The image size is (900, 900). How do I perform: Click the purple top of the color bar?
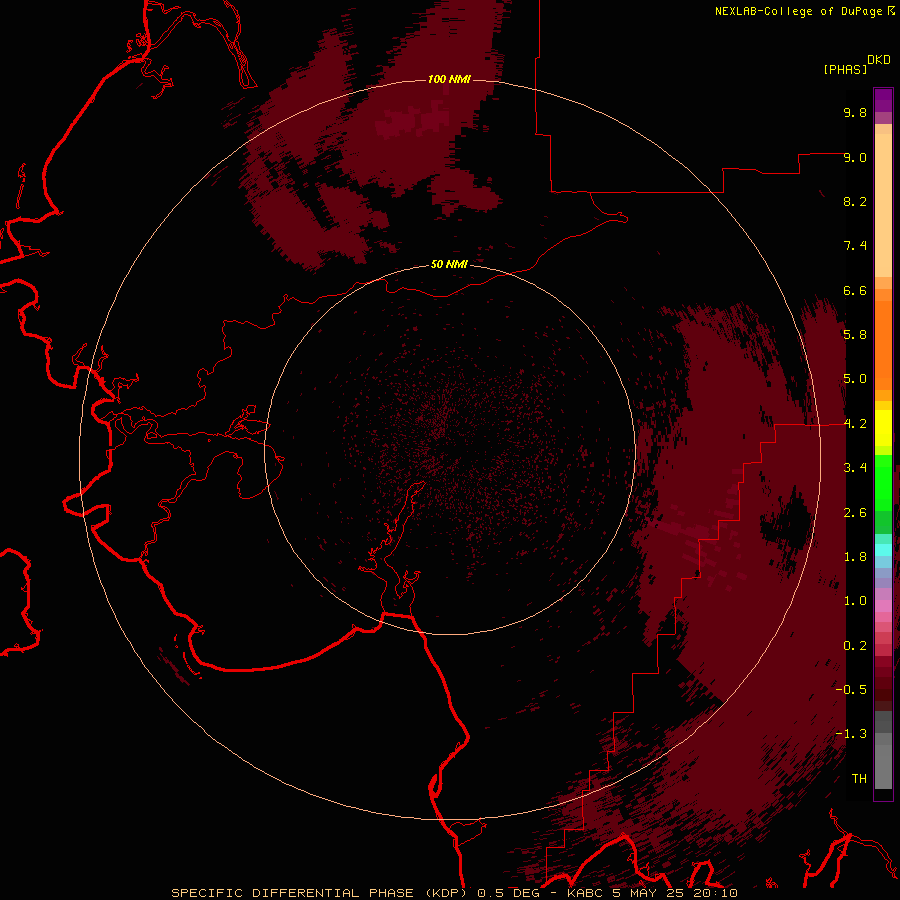click(883, 100)
